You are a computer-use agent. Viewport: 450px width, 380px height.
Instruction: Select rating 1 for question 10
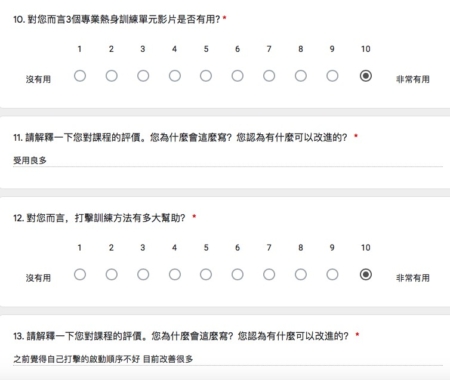click(x=80, y=76)
